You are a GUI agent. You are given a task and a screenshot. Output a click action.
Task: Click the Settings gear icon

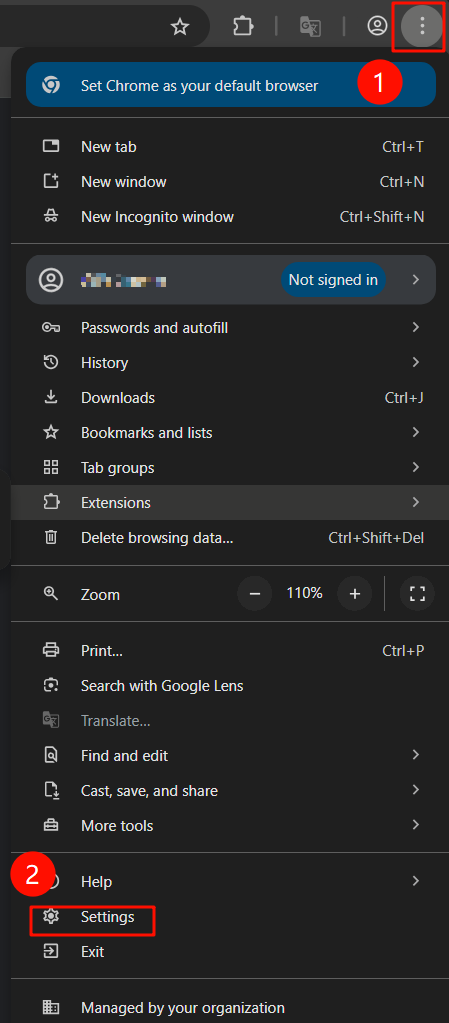tap(51, 917)
